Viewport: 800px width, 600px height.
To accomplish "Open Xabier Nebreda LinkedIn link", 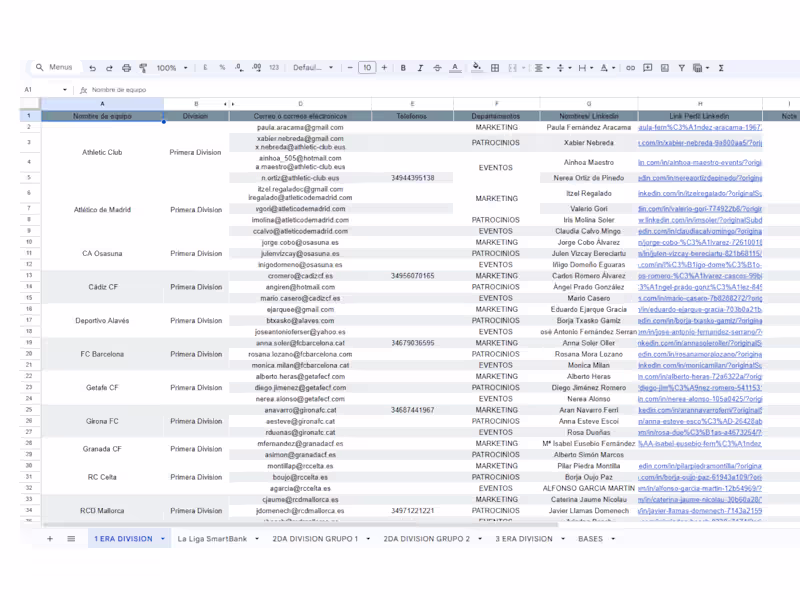I will [699, 143].
